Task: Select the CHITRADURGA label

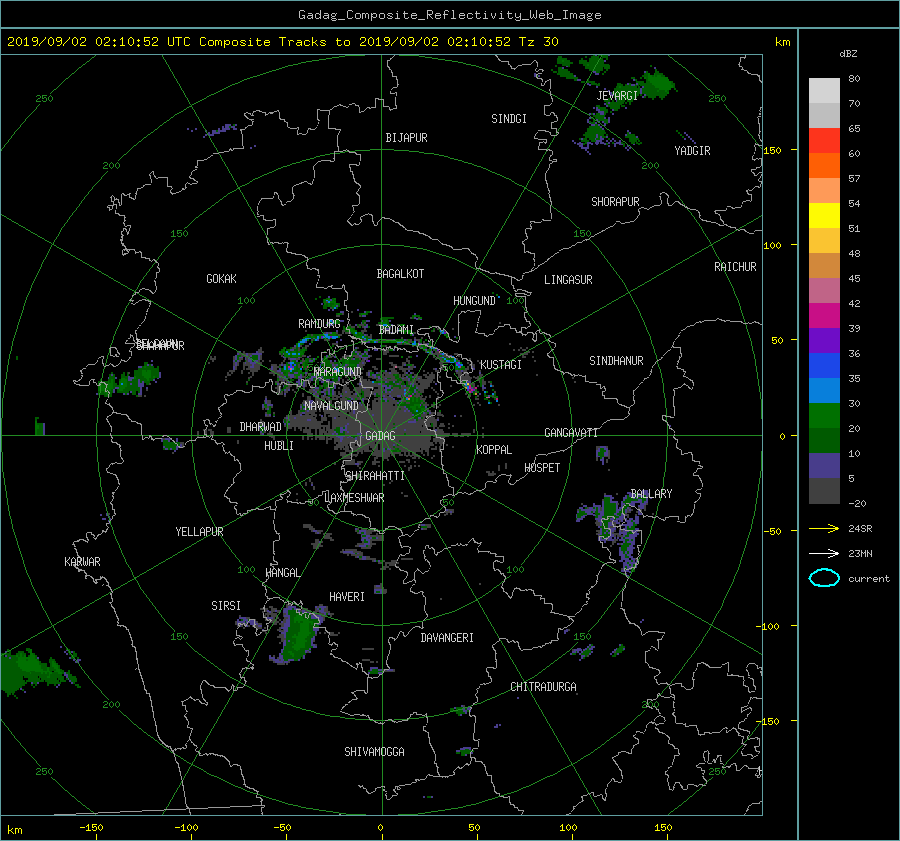Action: [543, 687]
